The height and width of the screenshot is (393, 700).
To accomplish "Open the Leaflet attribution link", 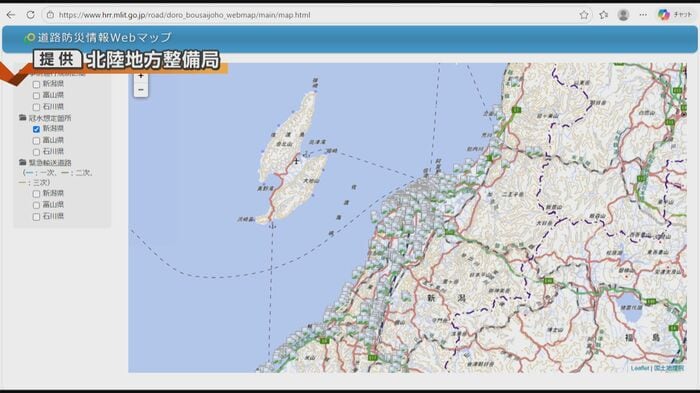I will click(x=640, y=368).
